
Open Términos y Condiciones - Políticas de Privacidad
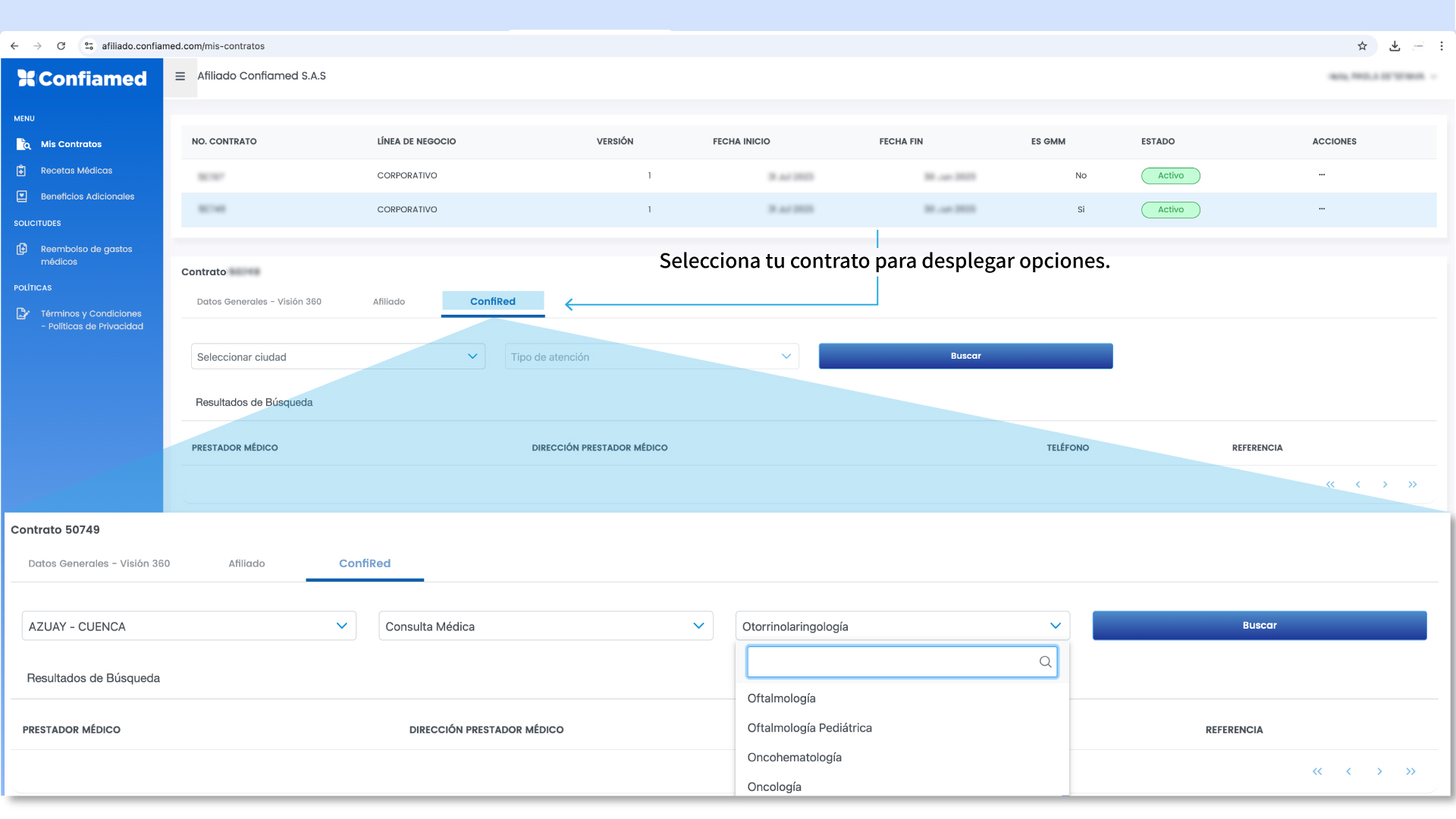coord(92,320)
